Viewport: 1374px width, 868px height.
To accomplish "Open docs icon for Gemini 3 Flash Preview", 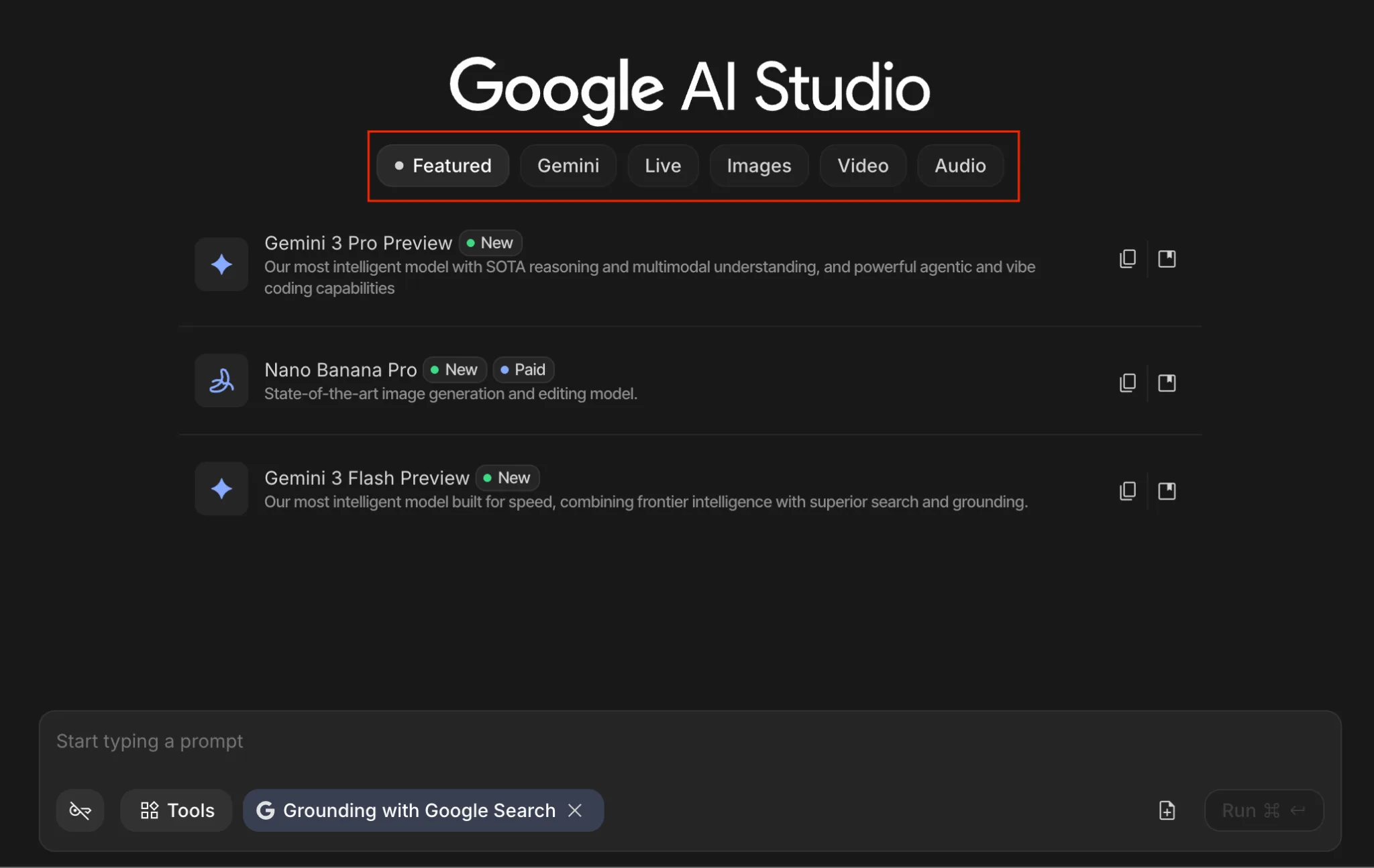I will click(1167, 491).
